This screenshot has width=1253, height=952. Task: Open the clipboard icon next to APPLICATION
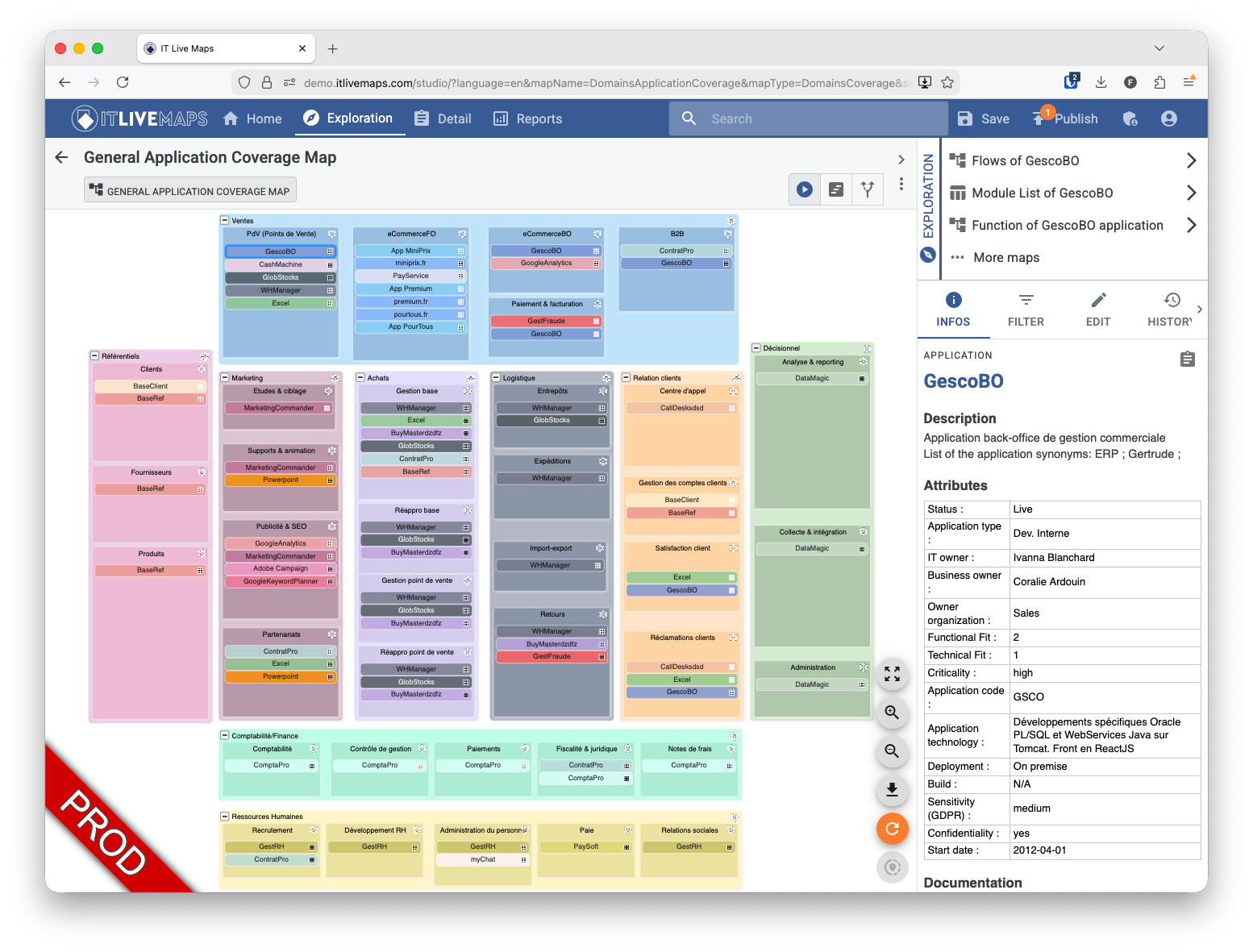(1187, 359)
